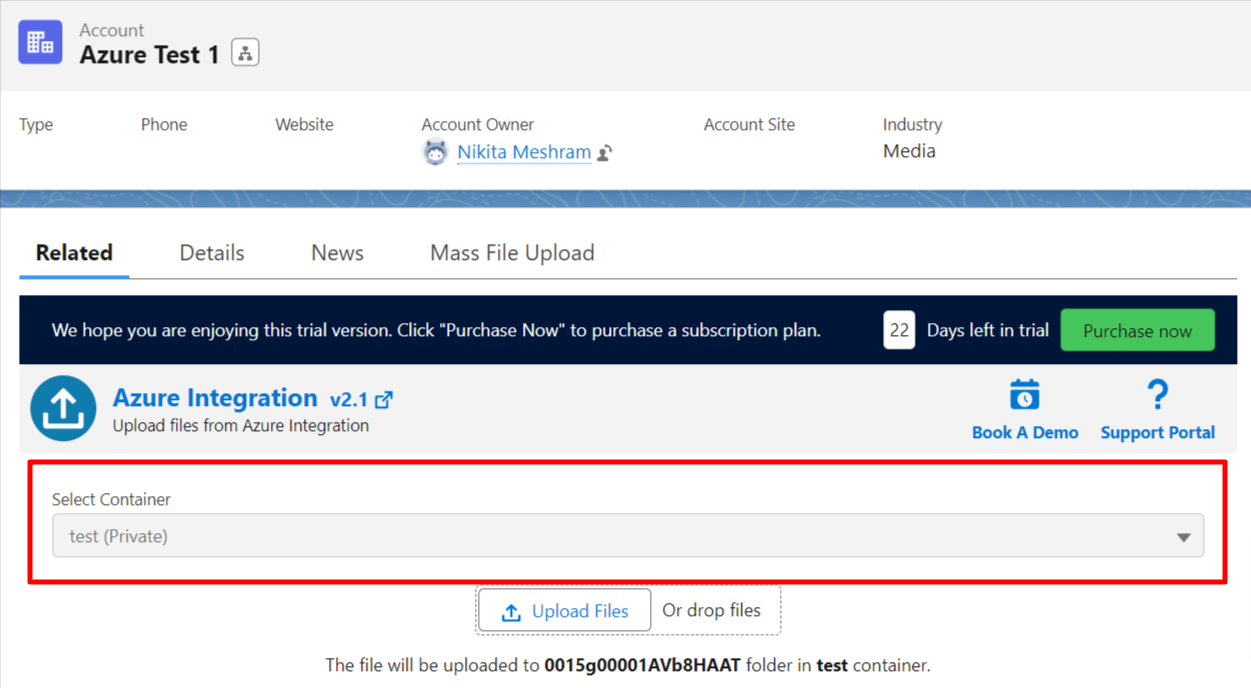Click the Select Container label
The width and height of the screenshot is (1251, 688).
click(x=111, y=499)
